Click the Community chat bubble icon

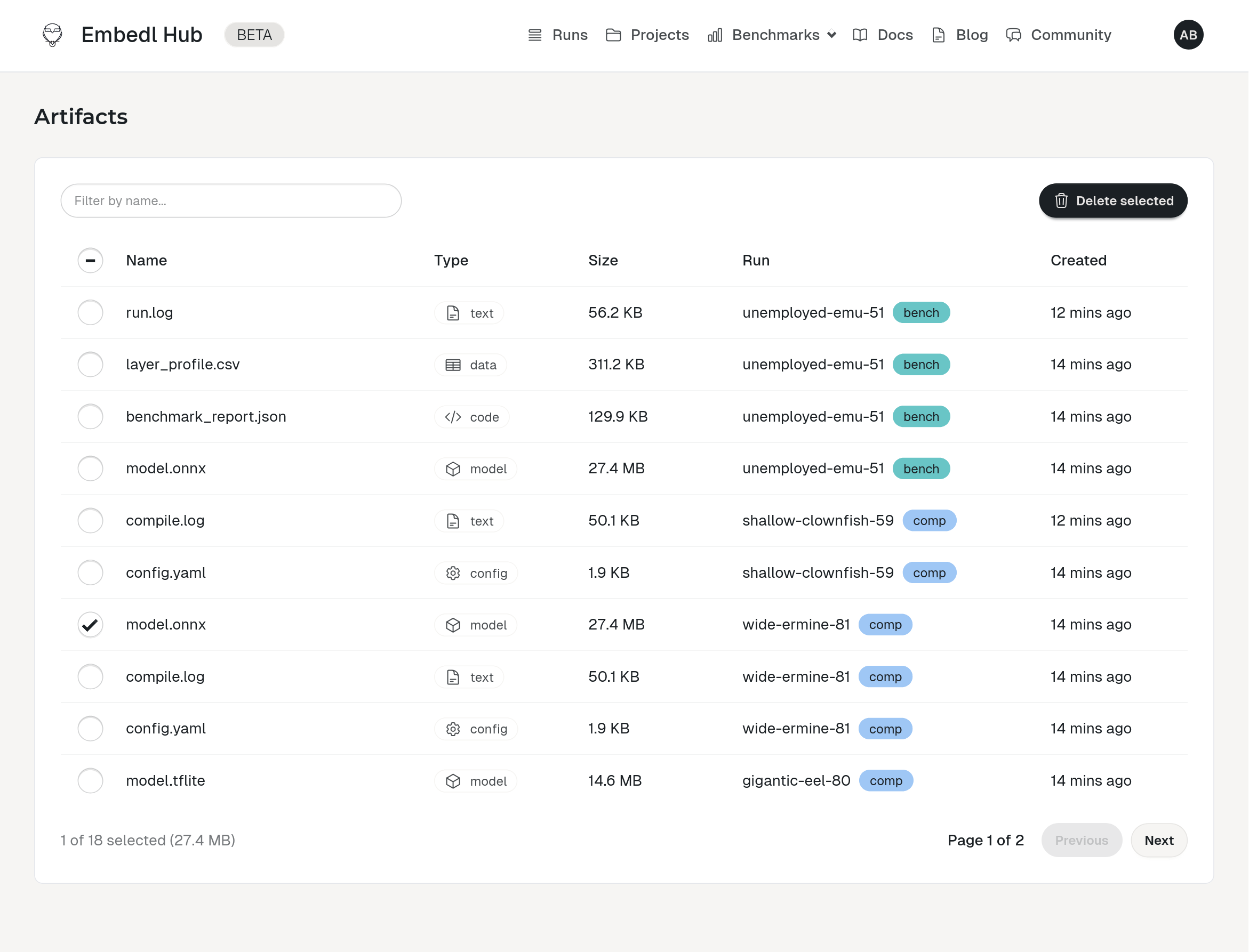[x=1013, y=35]
